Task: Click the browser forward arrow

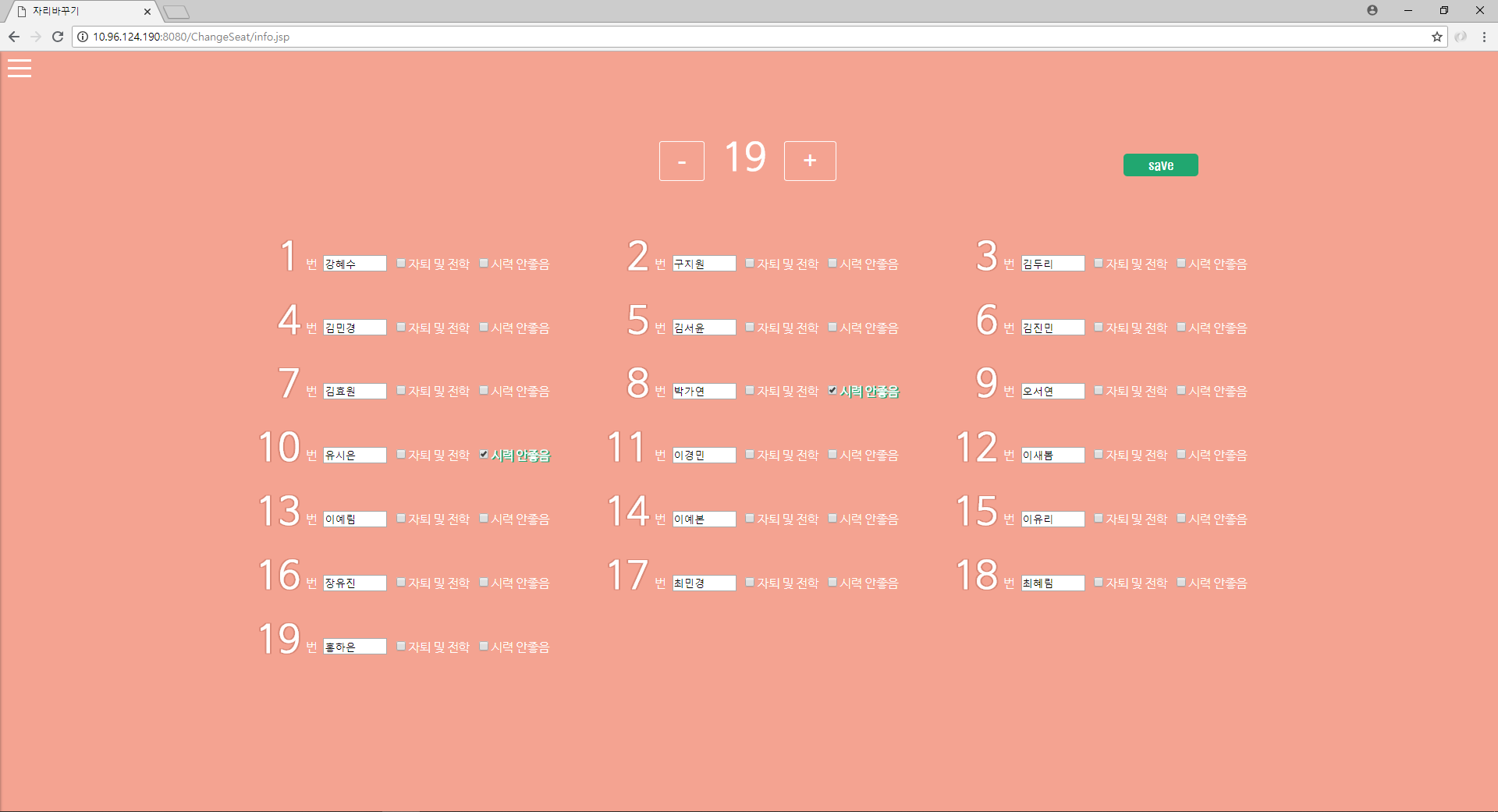Action: [35, 36]
